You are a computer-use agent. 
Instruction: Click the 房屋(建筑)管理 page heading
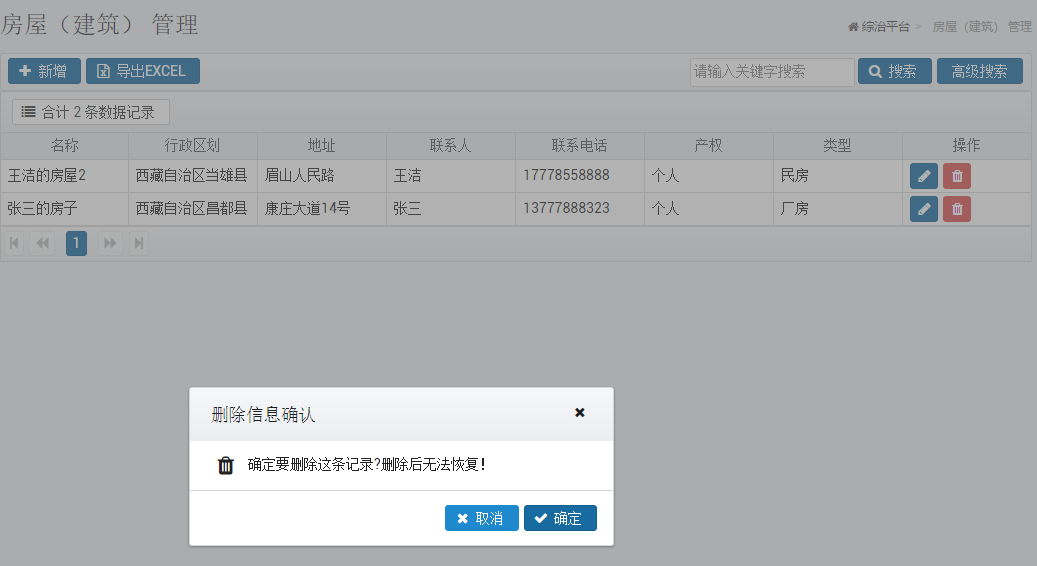coord(100,25)
